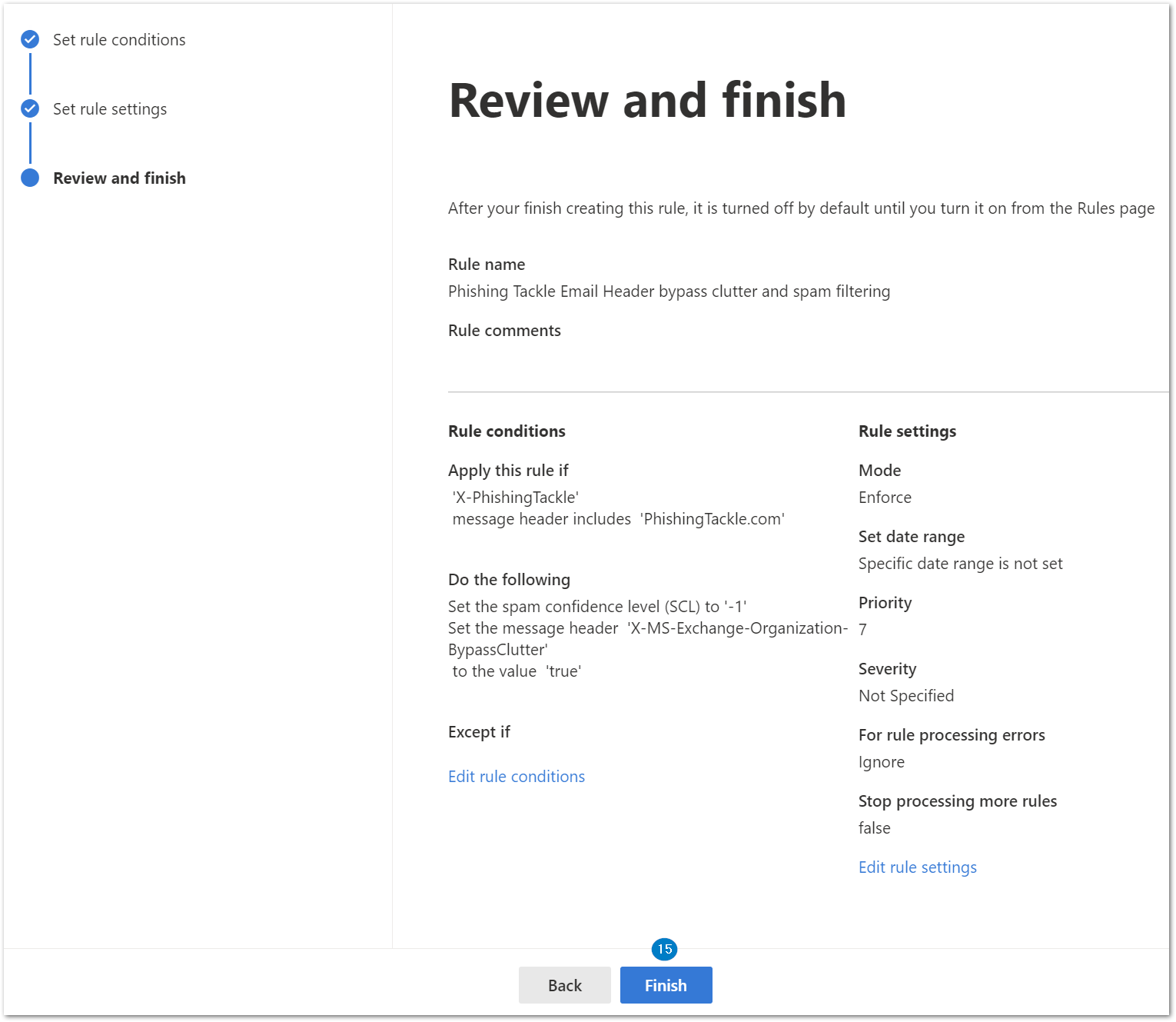
Task: Click the 'Priority' label
Action: [885, 603]
